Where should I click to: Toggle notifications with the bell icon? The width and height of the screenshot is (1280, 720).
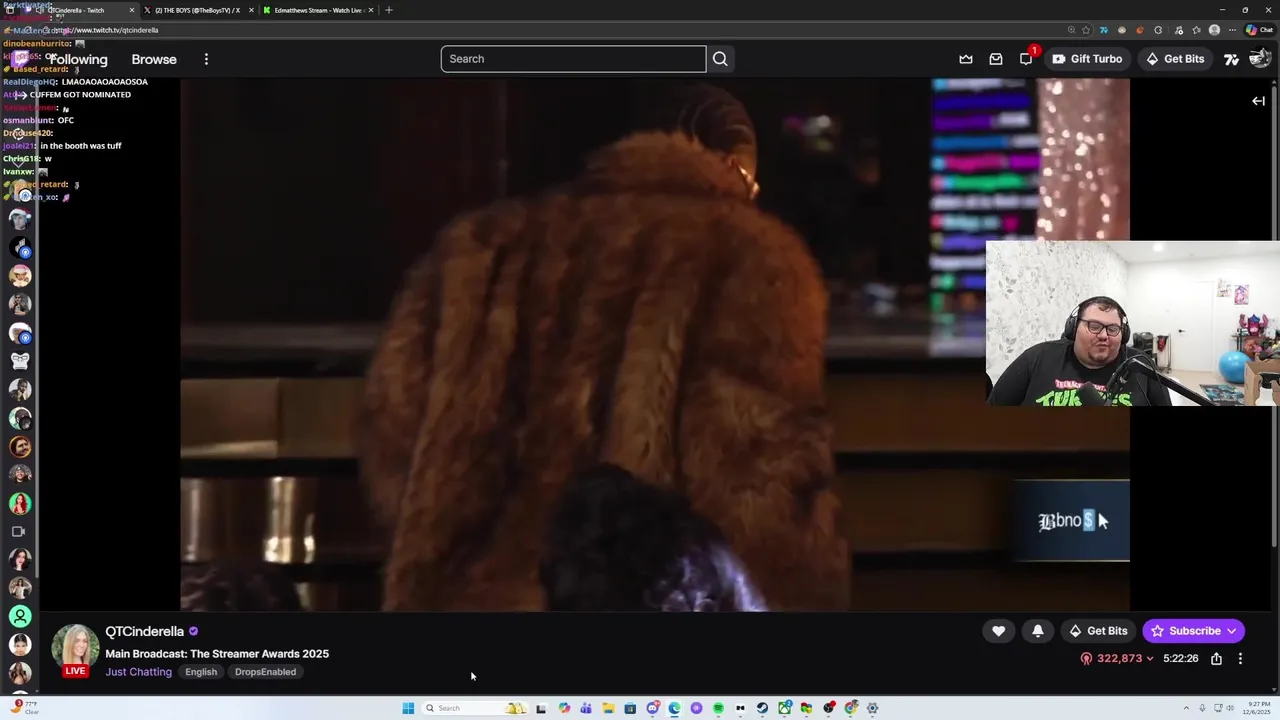click(1038, 631)
